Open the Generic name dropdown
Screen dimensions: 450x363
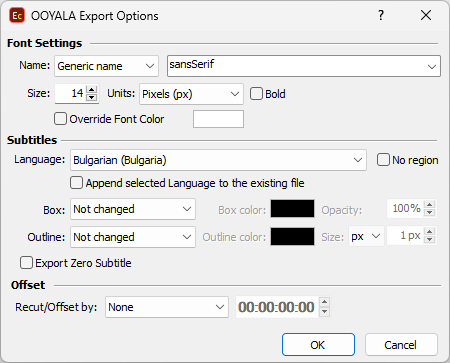click(106, 66)
